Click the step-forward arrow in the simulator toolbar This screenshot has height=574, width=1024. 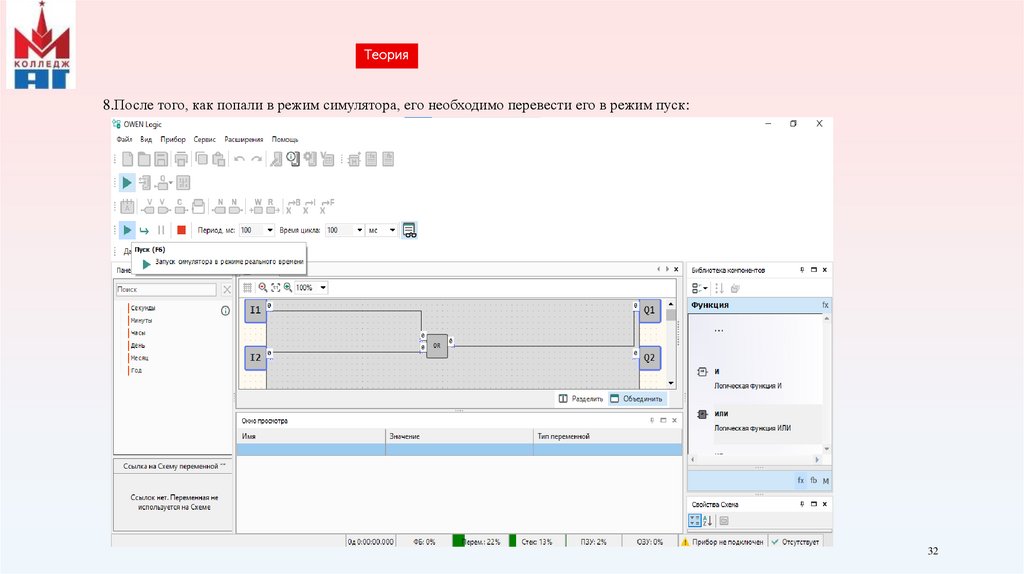point(144,230)
